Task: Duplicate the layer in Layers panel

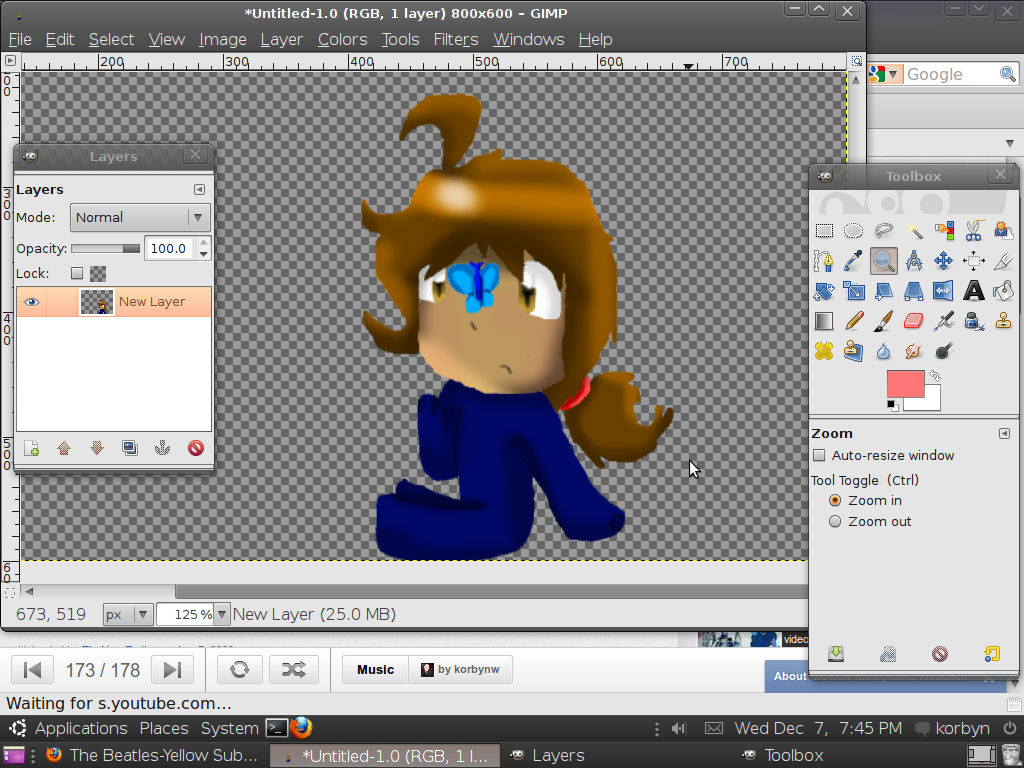Action: [129, 448]
